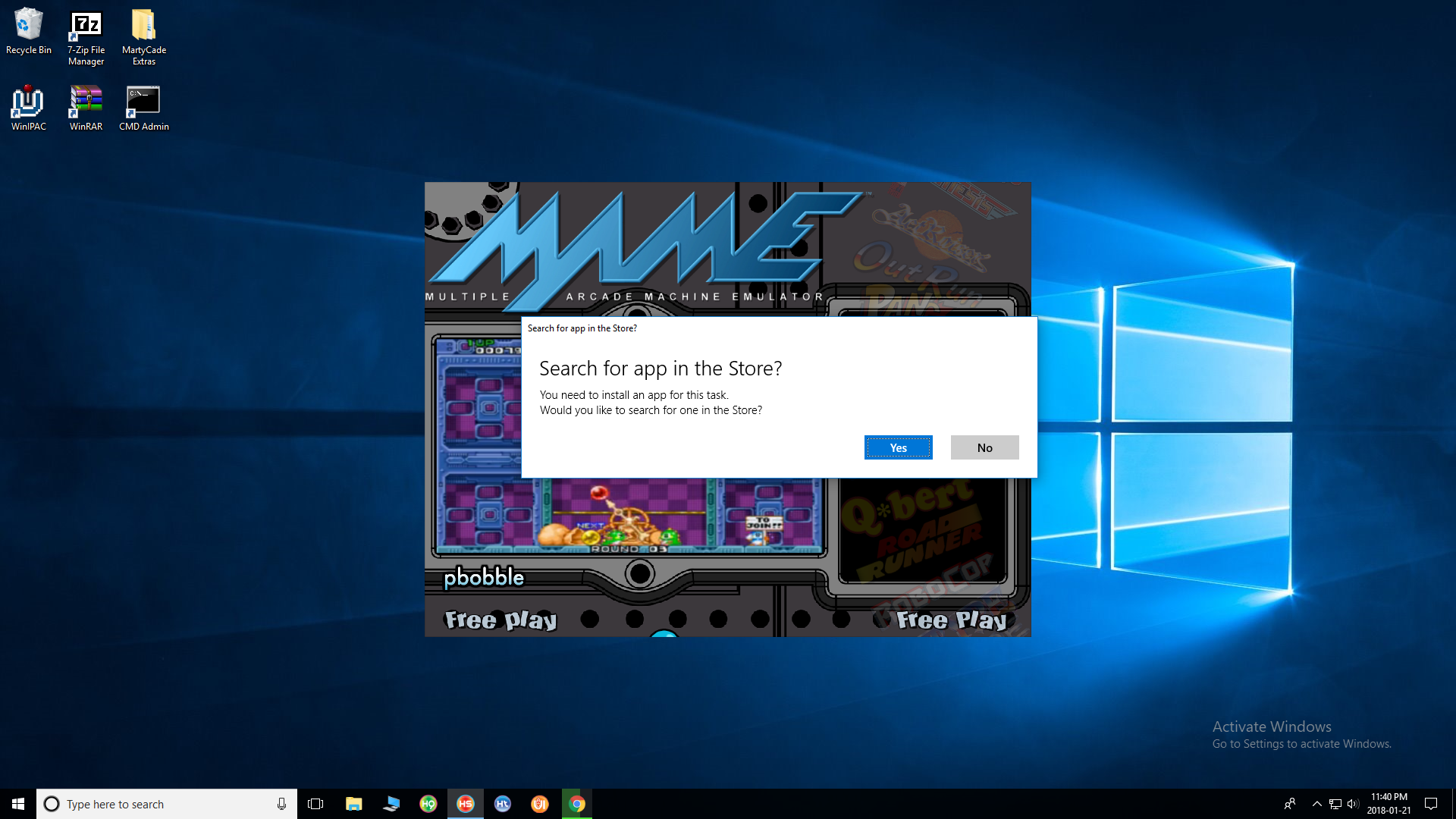1456x819 pixels.
Task: Click No to dismiss the Store prompt
Action: [984, 447]
